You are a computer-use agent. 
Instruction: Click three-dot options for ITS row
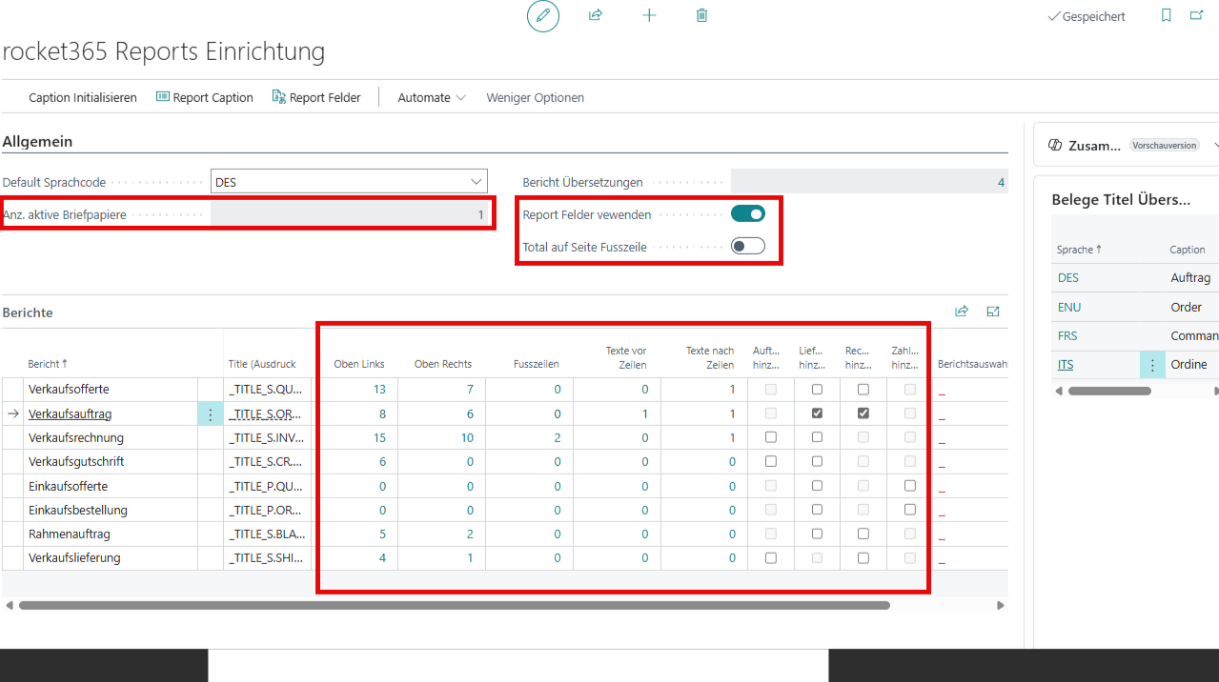pos(1153,365)
